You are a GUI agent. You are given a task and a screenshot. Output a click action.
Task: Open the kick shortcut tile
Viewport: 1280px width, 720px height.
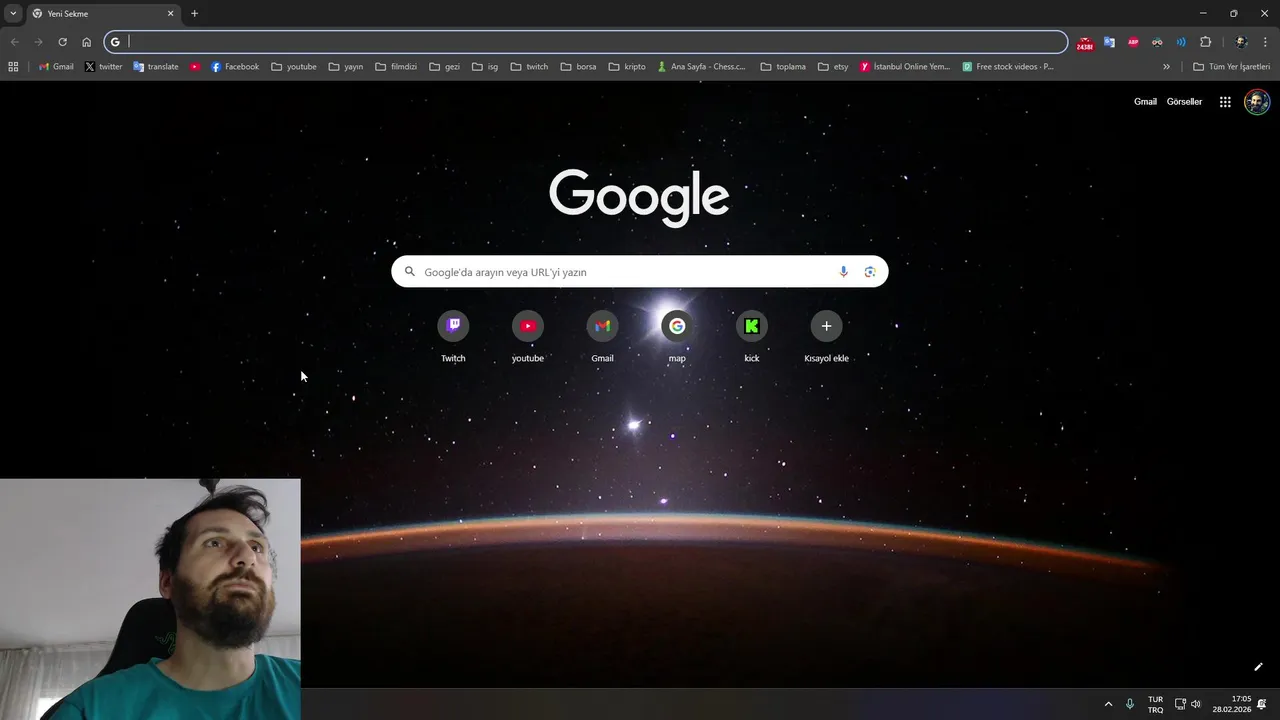click(752, 337)
